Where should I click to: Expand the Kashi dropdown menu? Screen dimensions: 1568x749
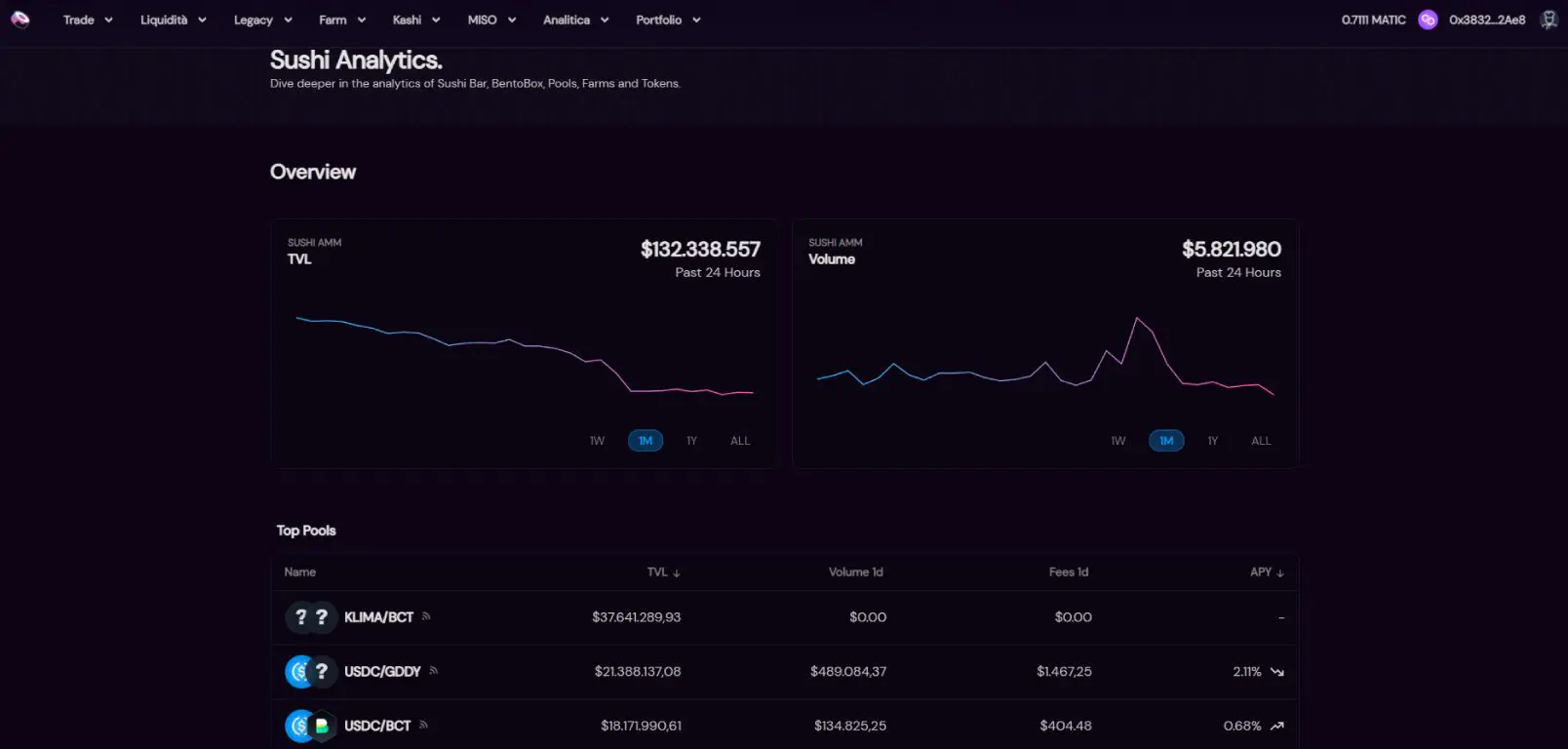click(x=416, y=20)
